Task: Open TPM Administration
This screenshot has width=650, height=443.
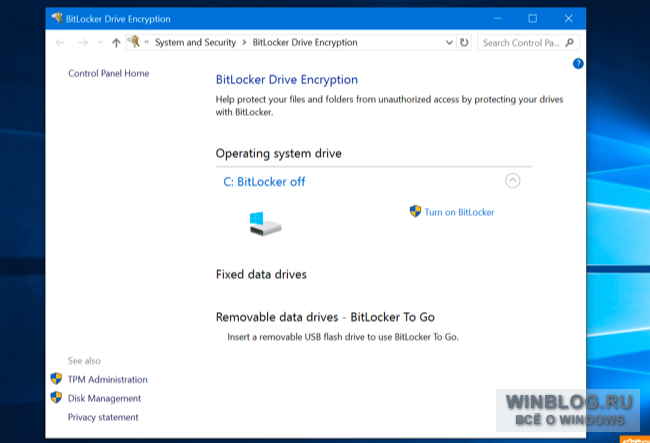Action: pos(108,380)
